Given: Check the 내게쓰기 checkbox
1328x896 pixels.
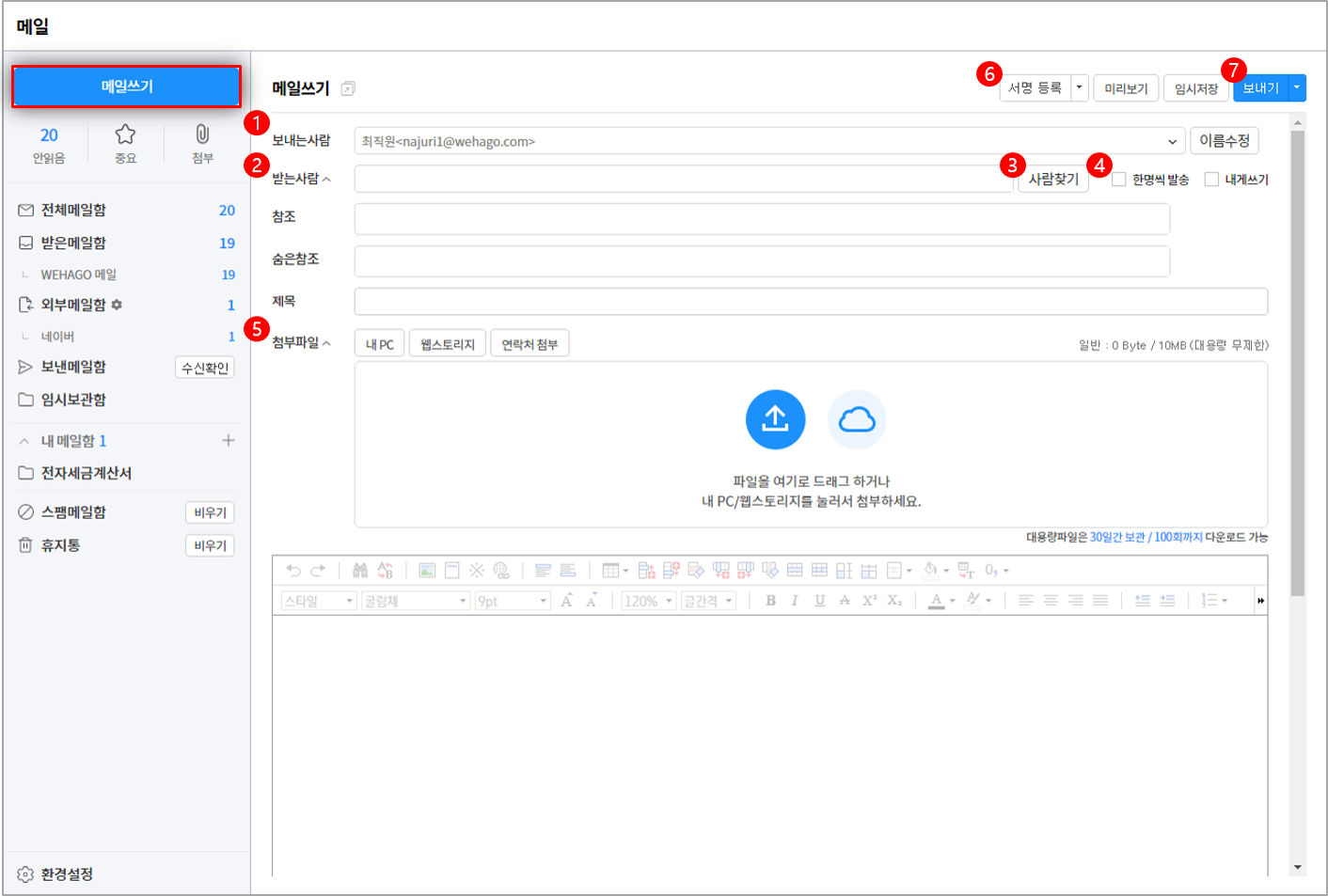Looking at the screenshot, I should tap(1211, 180).
